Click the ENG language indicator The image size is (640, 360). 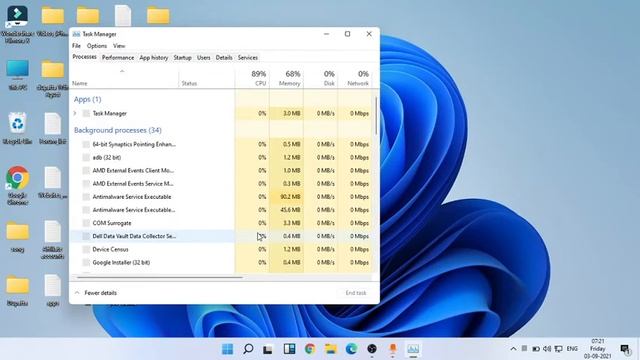pos(572,349)
